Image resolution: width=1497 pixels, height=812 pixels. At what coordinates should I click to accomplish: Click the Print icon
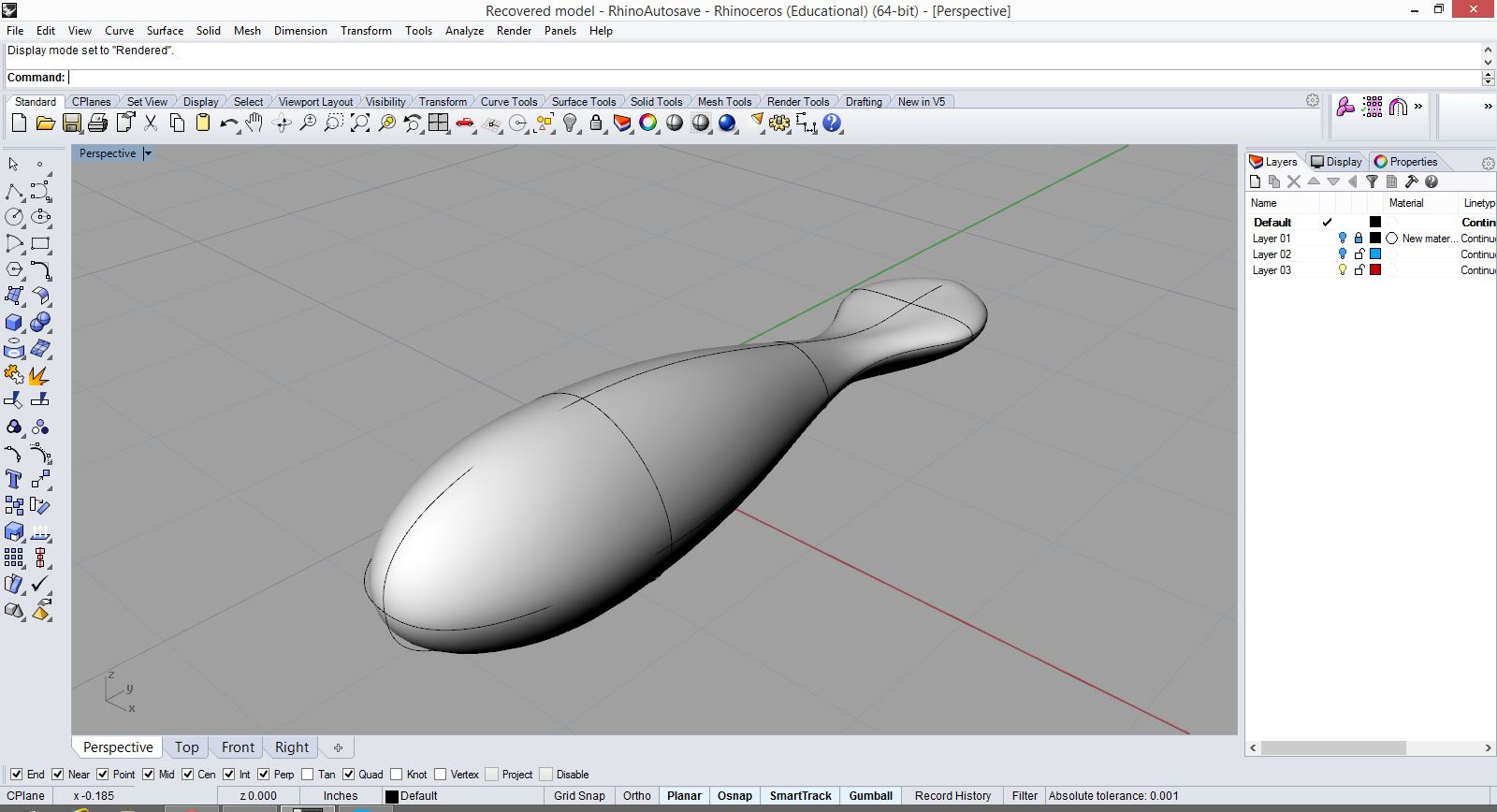97,123
